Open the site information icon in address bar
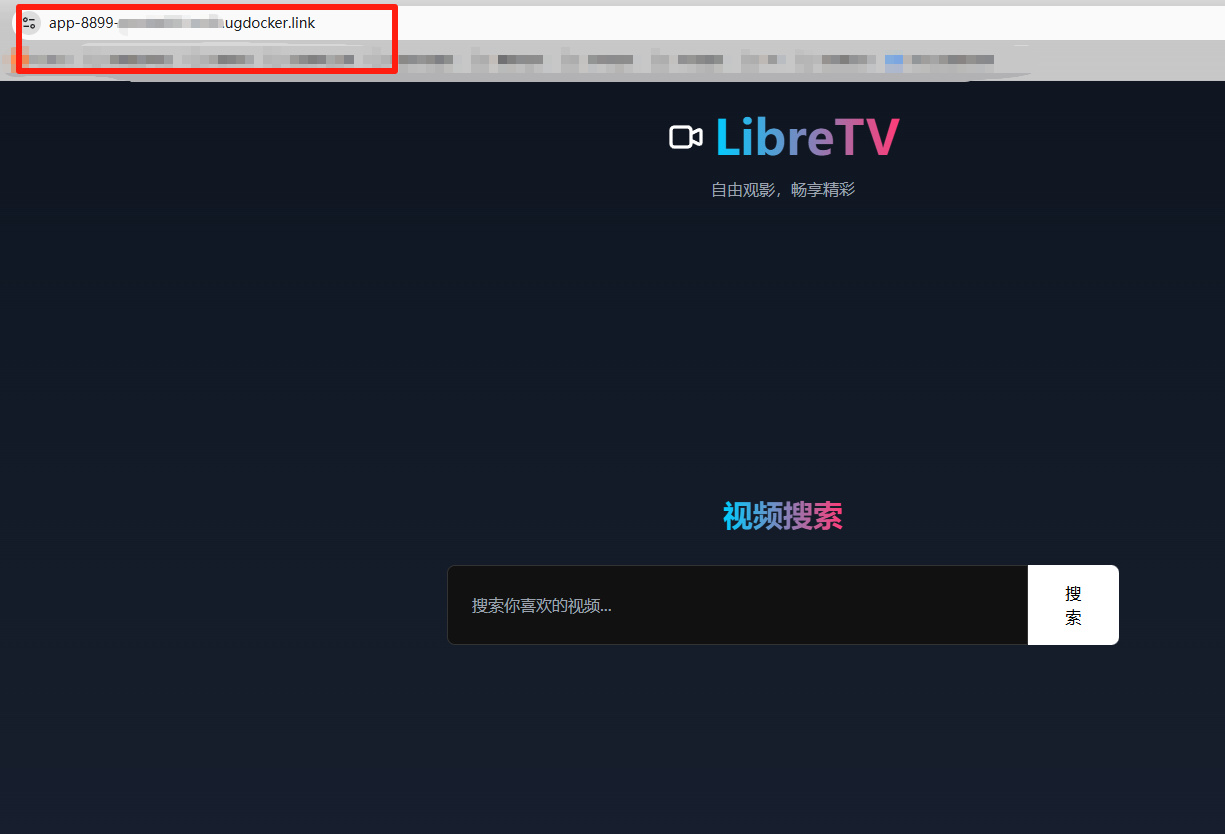Screen dimensions: 1225x834 (29, 22)
